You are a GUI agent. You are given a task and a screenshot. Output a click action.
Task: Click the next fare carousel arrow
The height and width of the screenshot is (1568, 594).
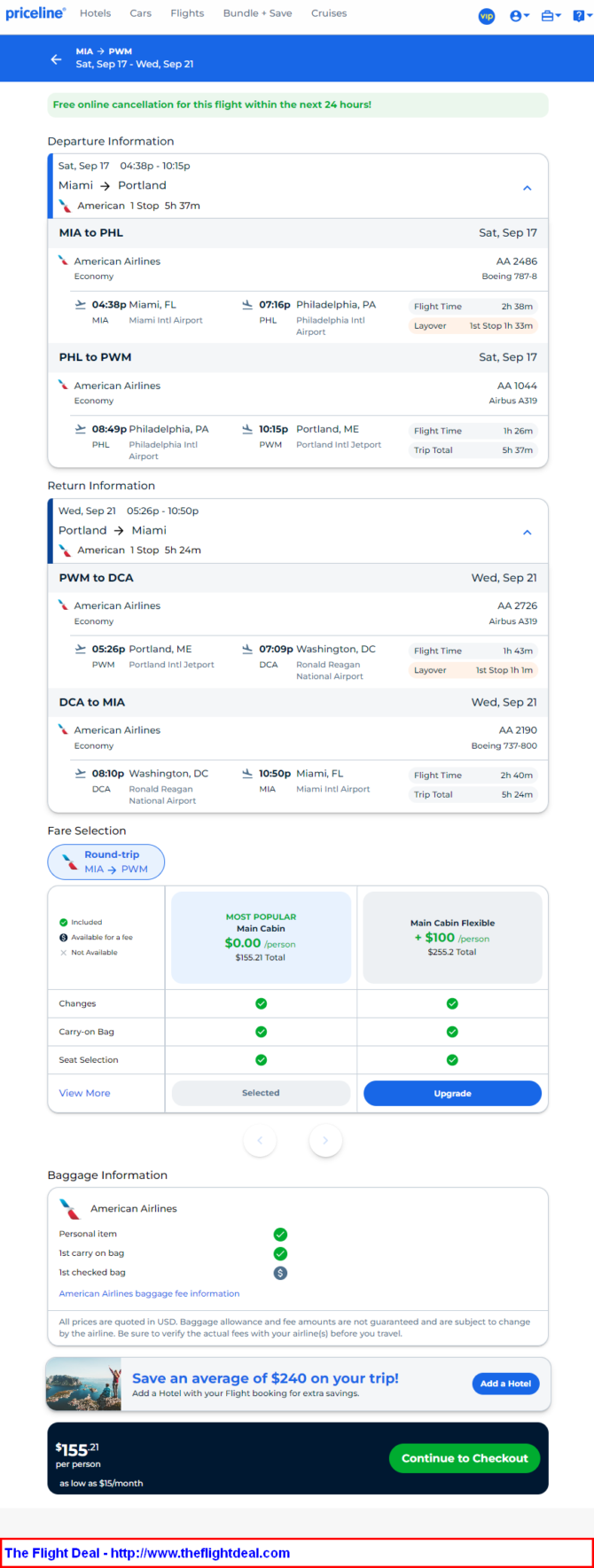[325, 1141]
